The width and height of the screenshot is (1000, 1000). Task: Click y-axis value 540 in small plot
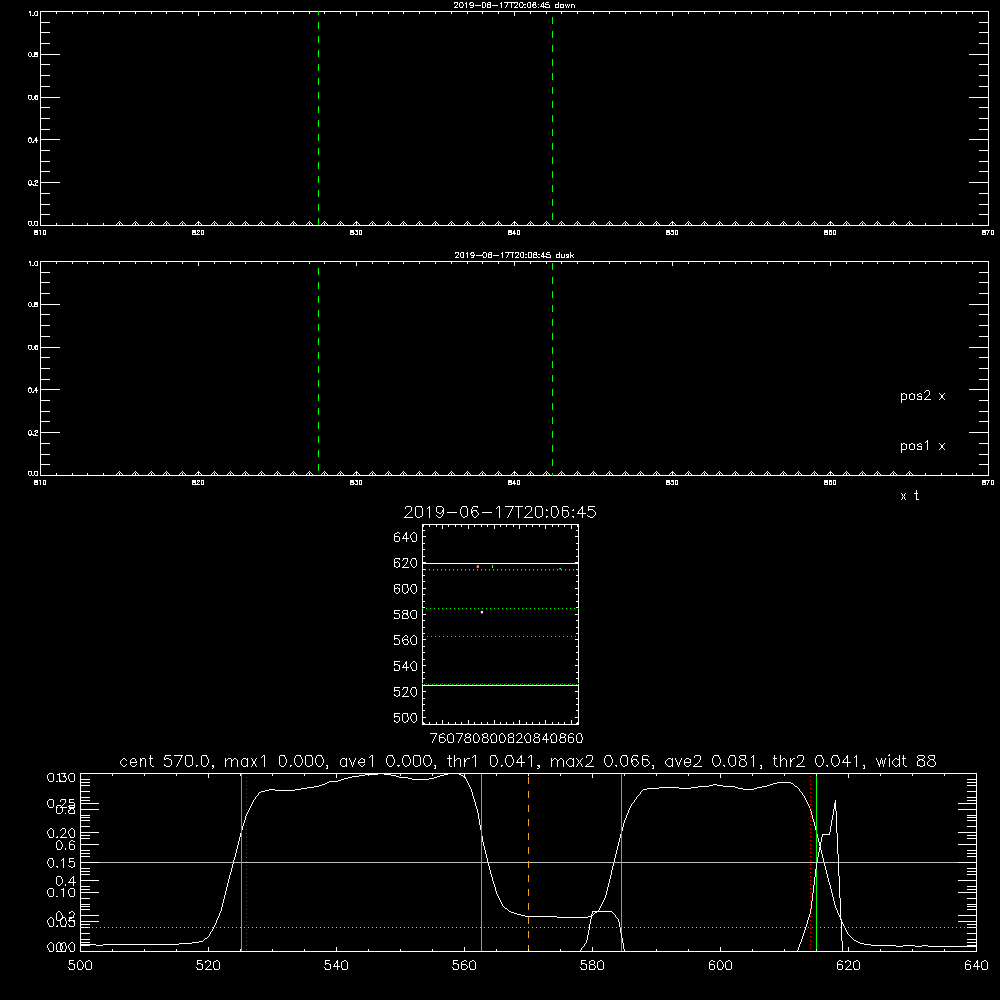tap(405, 666)
